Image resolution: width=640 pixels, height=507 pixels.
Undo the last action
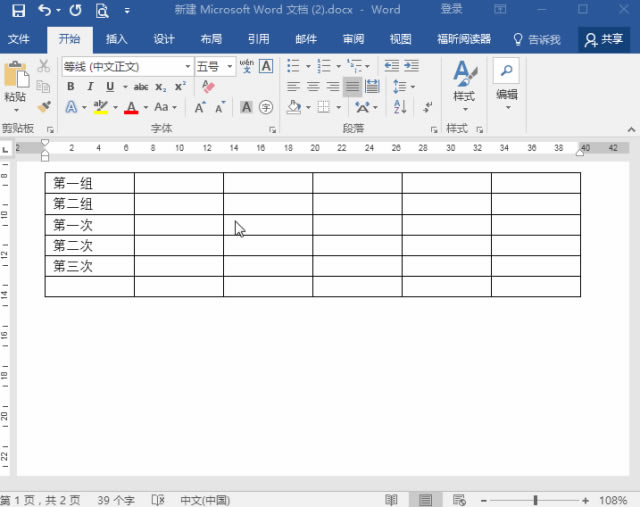(x=44, y=10)
